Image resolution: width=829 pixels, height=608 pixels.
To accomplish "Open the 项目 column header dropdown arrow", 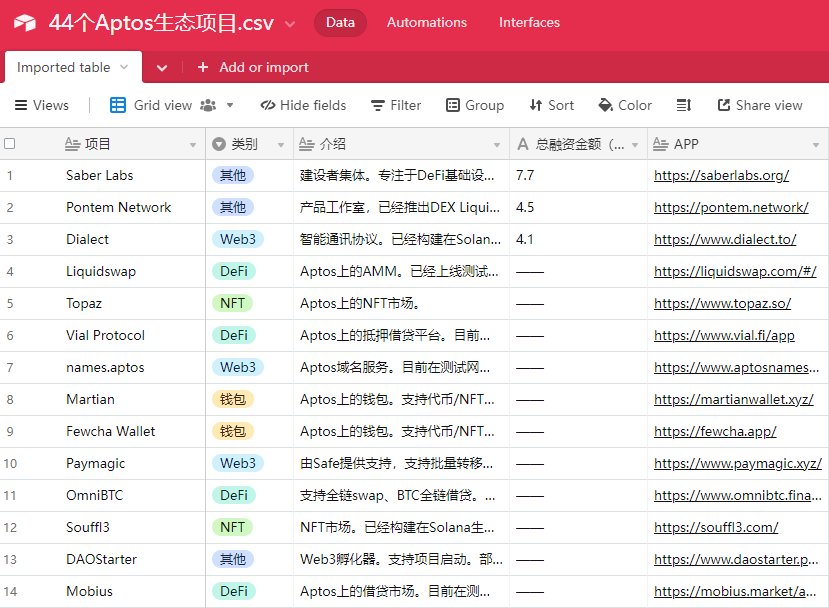I will [x=192, y=144].
